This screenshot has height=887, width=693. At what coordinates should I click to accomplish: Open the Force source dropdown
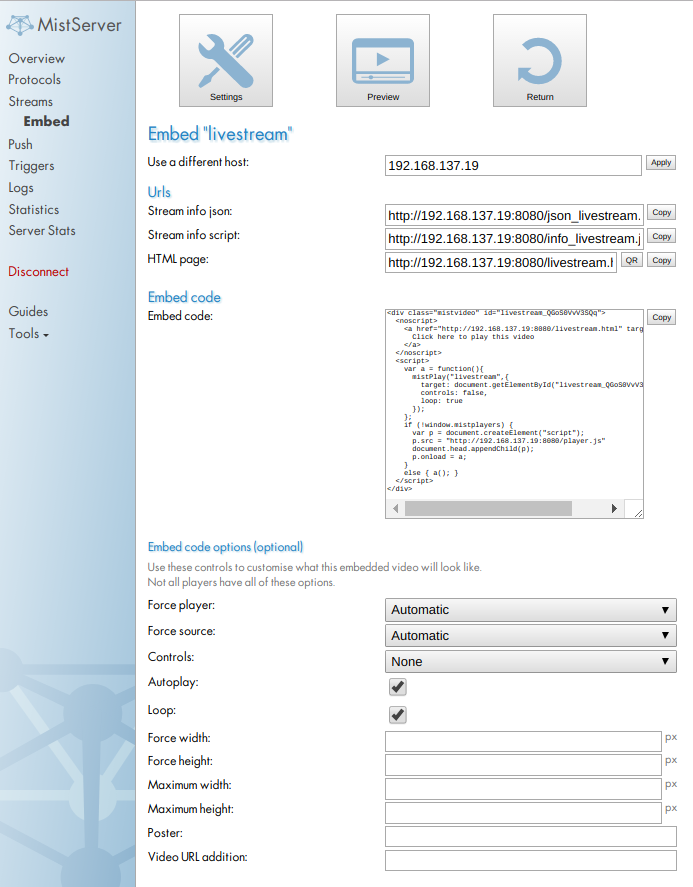(x=531, y=636)
